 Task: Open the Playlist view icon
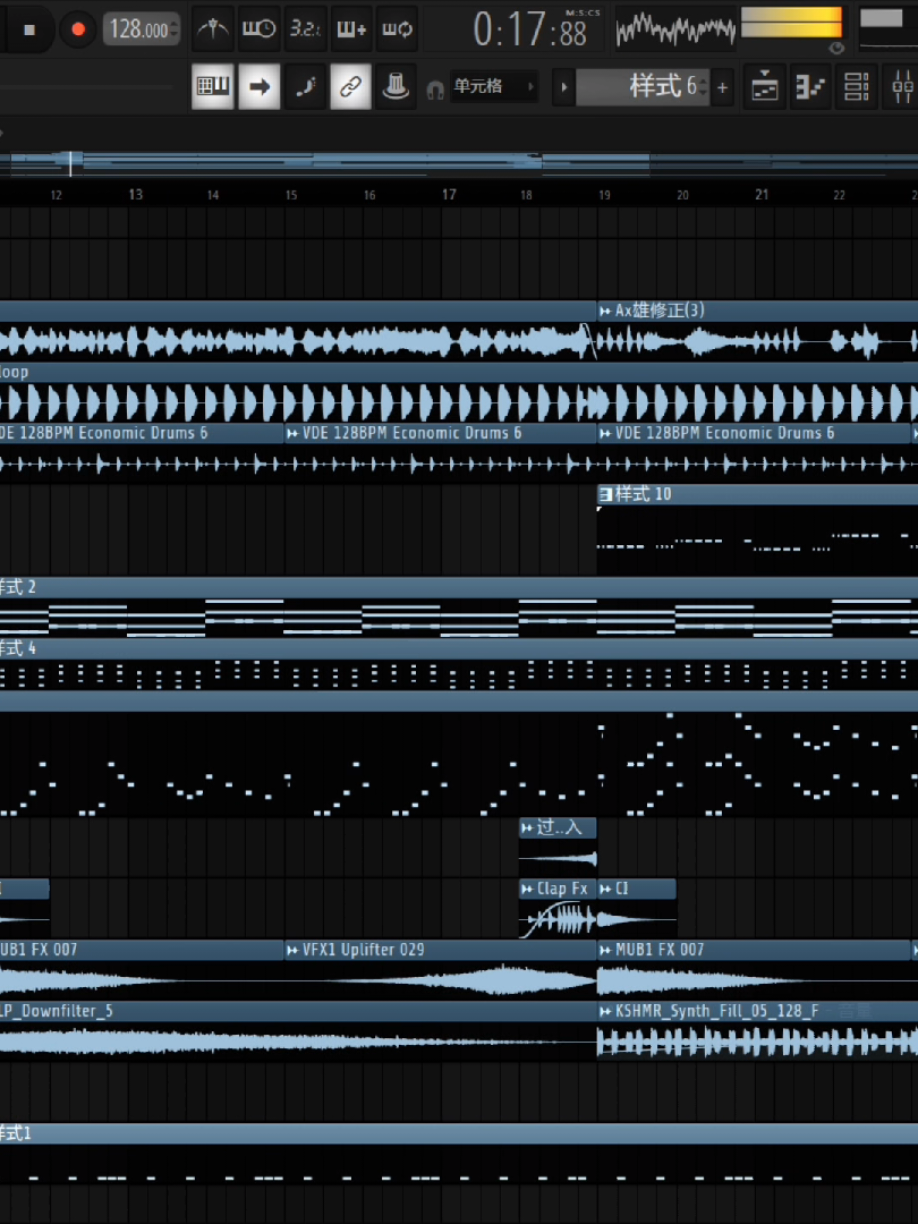[765, 87]
